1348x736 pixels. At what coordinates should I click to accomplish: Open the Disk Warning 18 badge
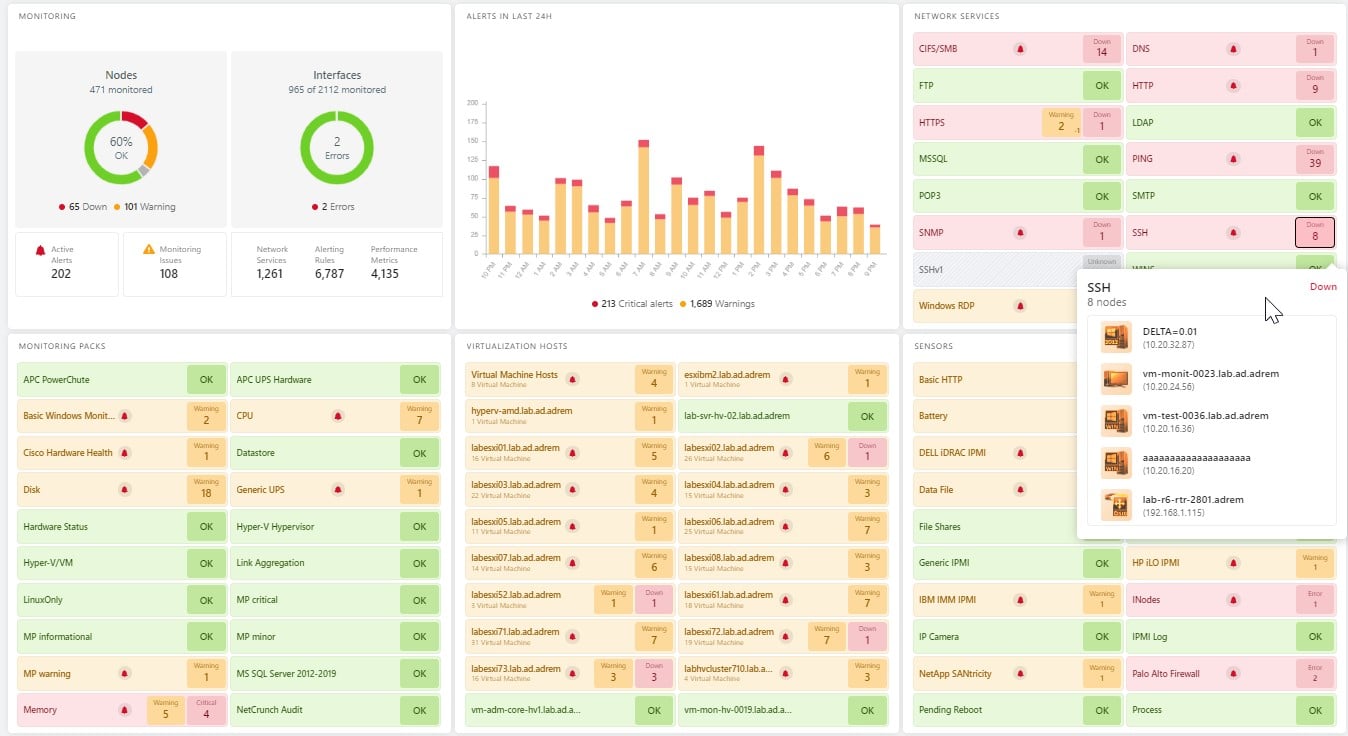tap(206, 490)
